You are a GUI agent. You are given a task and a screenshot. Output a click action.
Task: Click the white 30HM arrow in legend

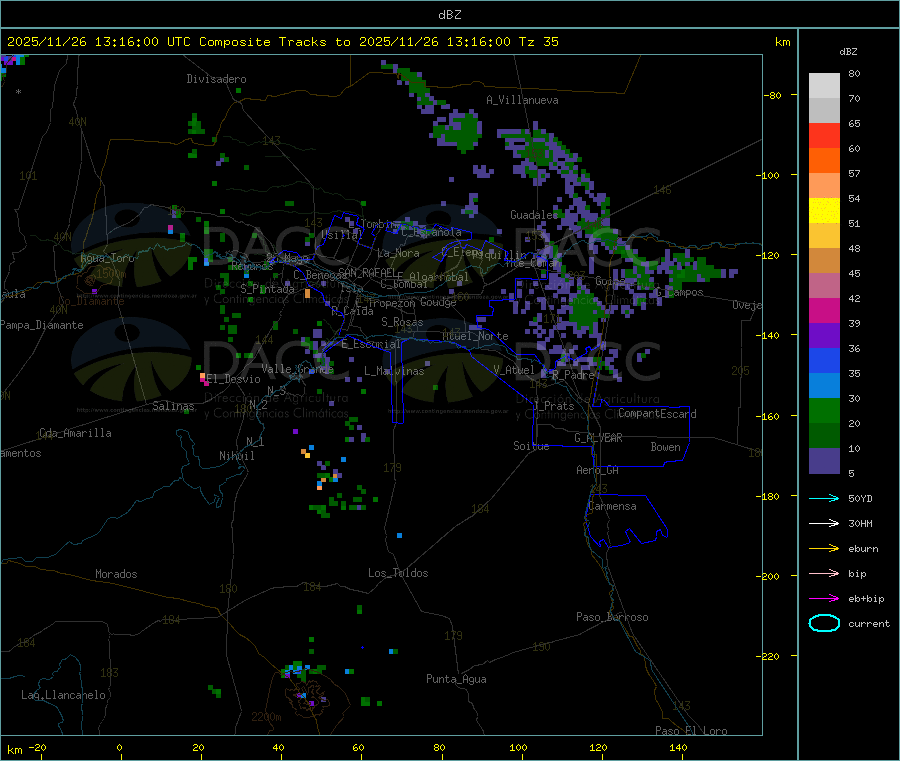tap(824, 523)
